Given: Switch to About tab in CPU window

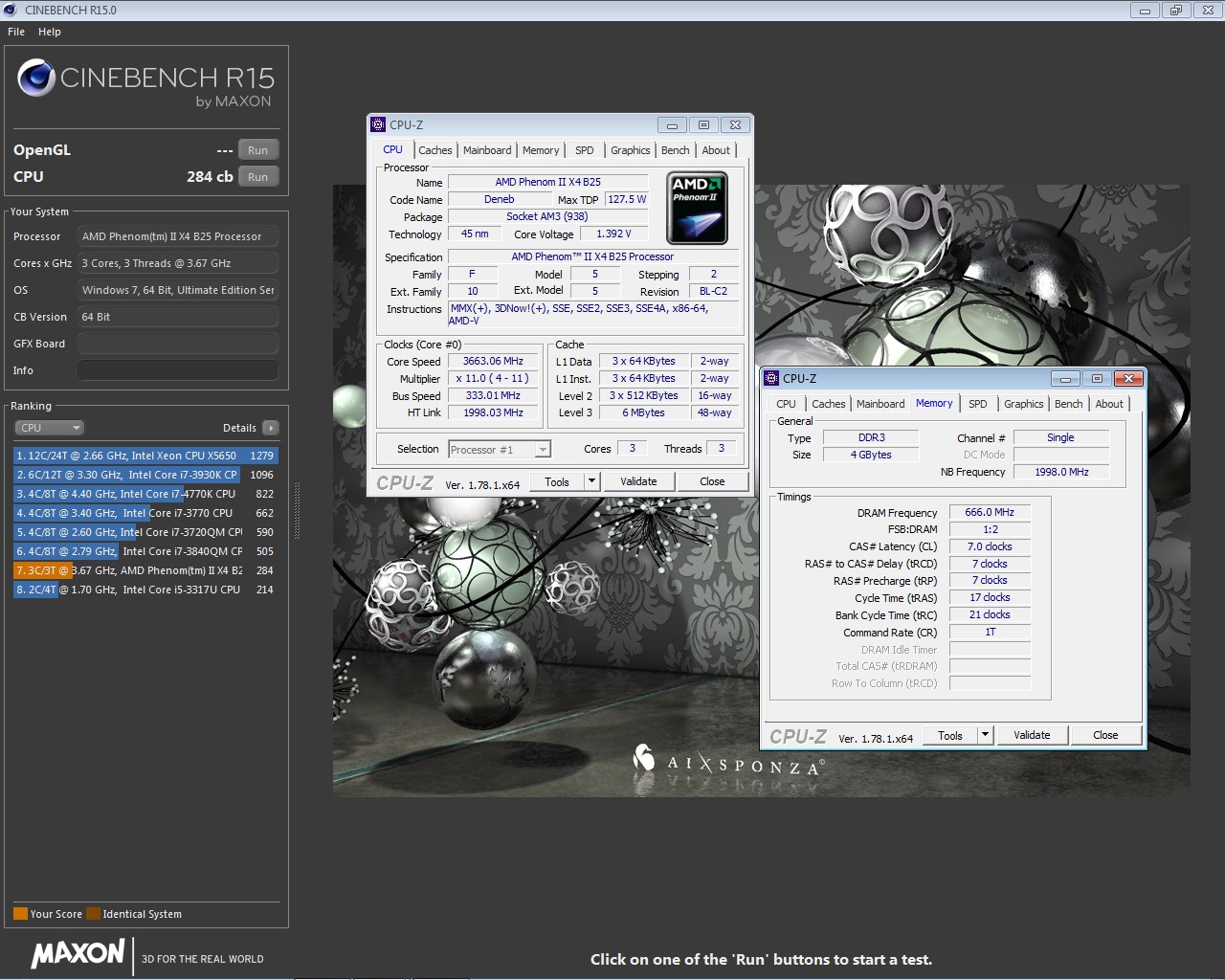Looking at the screenshot, I should point(716,150).
